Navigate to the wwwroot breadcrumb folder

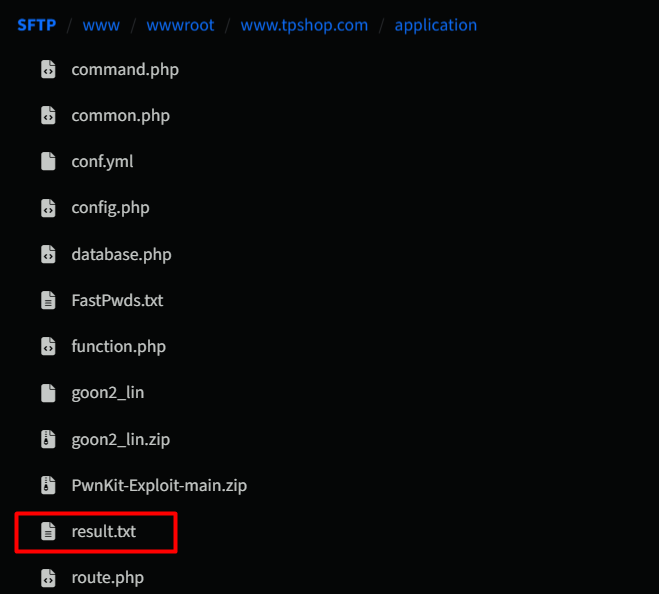pos(180,25)
